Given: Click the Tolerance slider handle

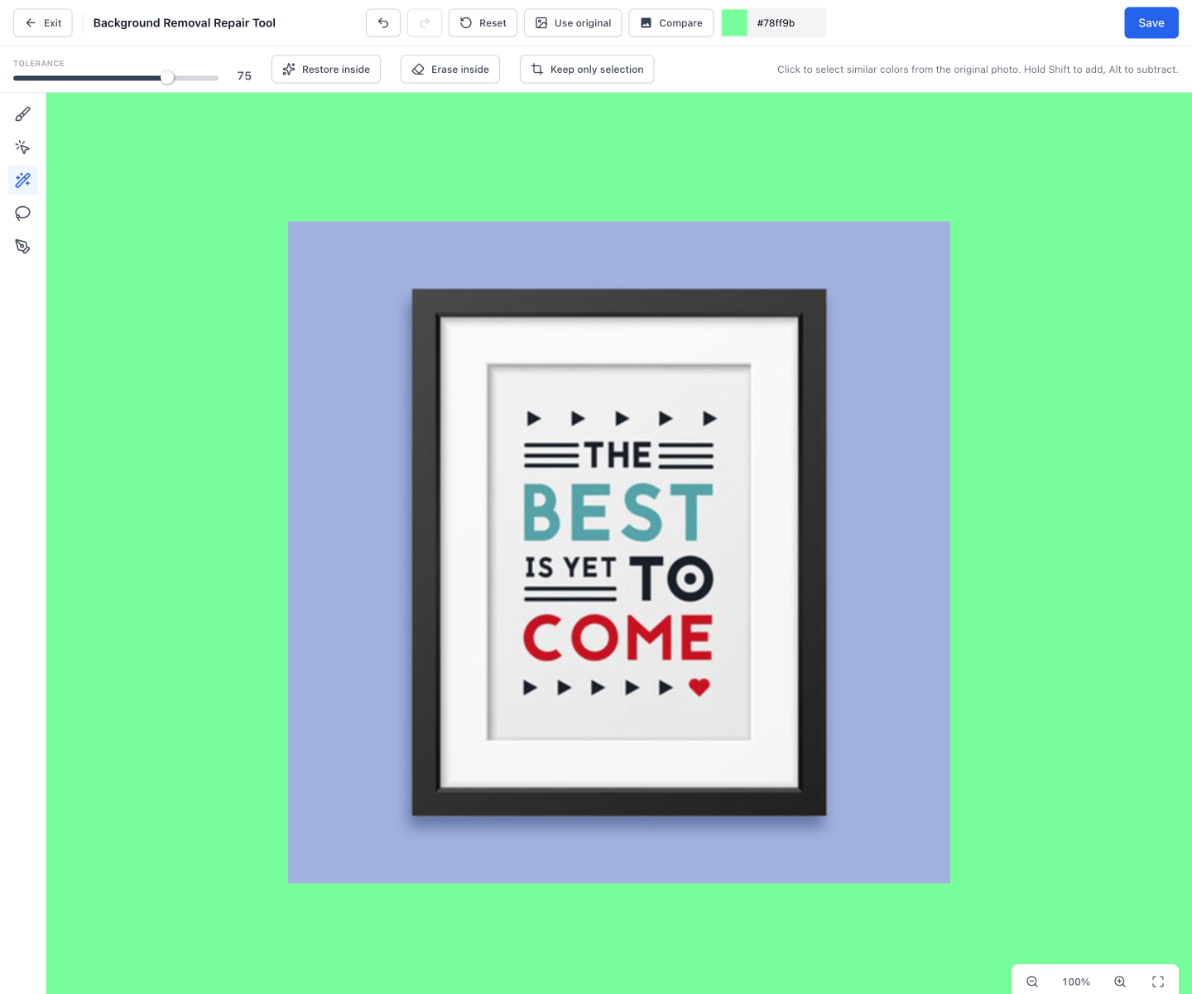Looking at the screenshot, I should (x=167, y=78).
